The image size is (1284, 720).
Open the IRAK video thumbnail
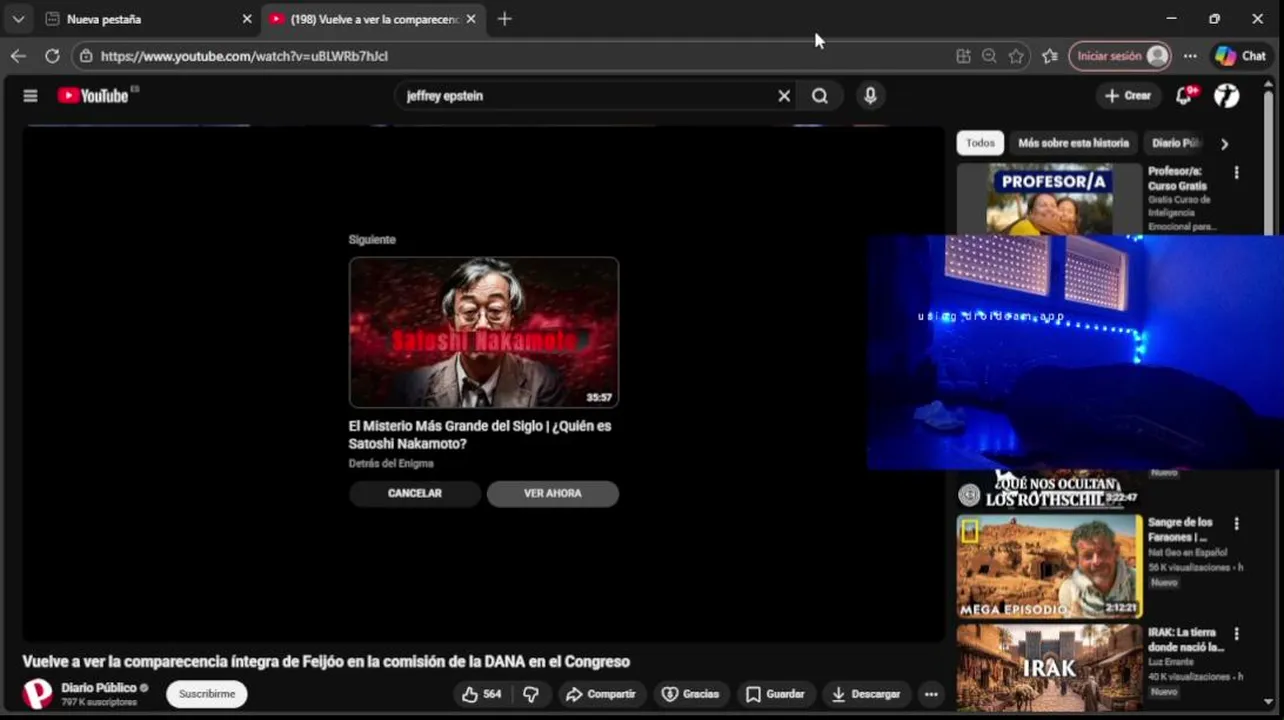coord(1049,667)
